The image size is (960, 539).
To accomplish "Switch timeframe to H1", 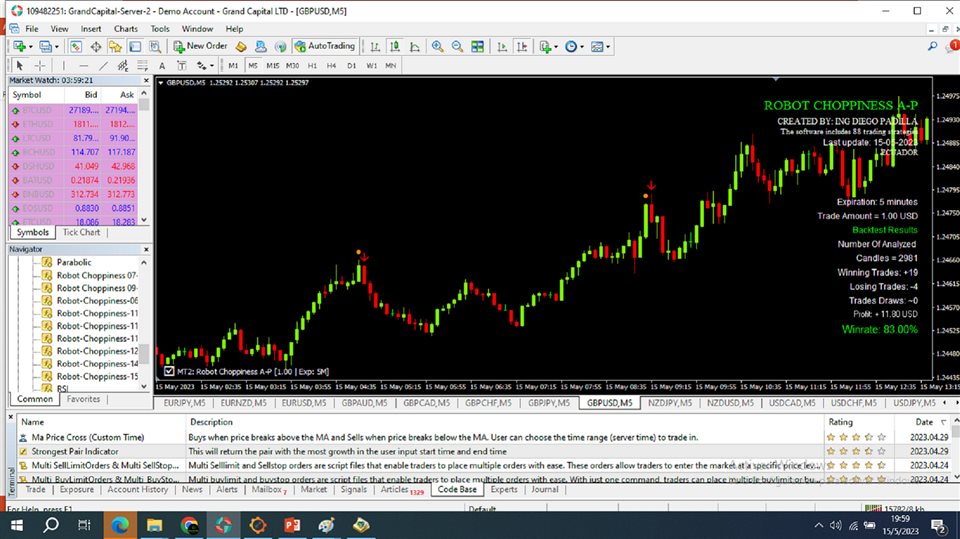I will point(312,66).
